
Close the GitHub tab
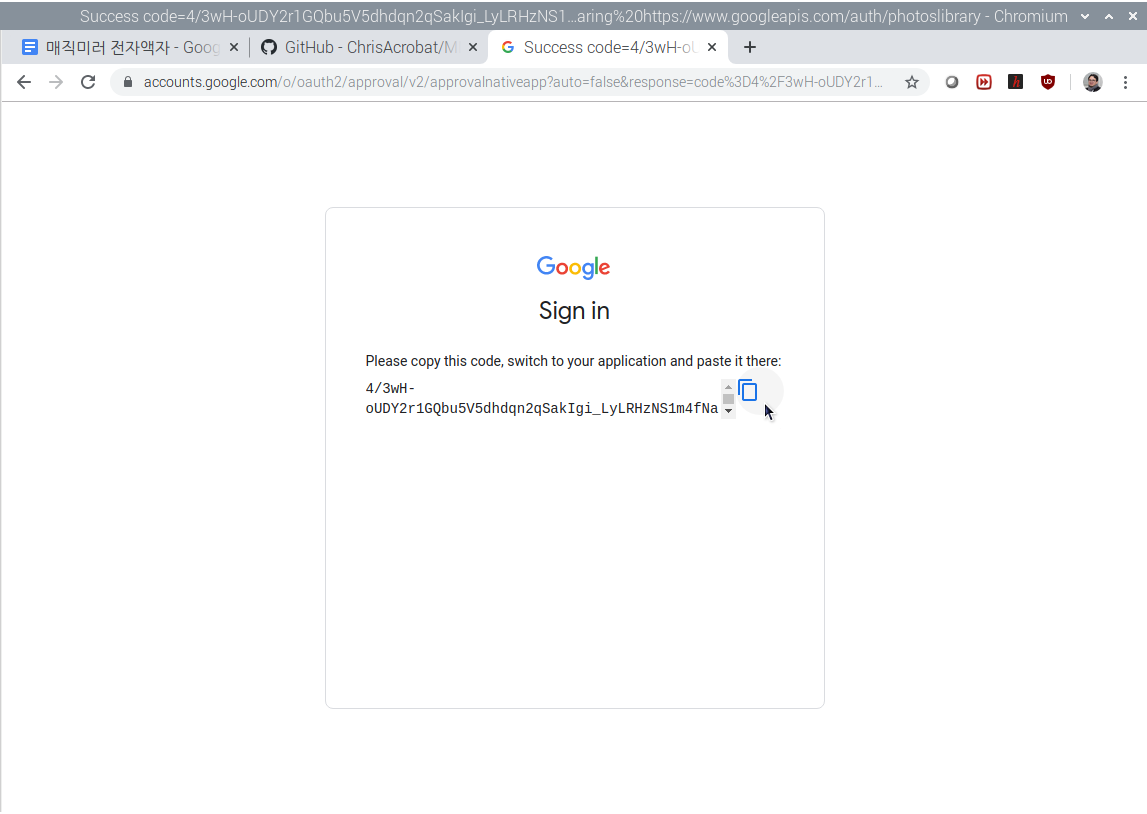[473, 48]
